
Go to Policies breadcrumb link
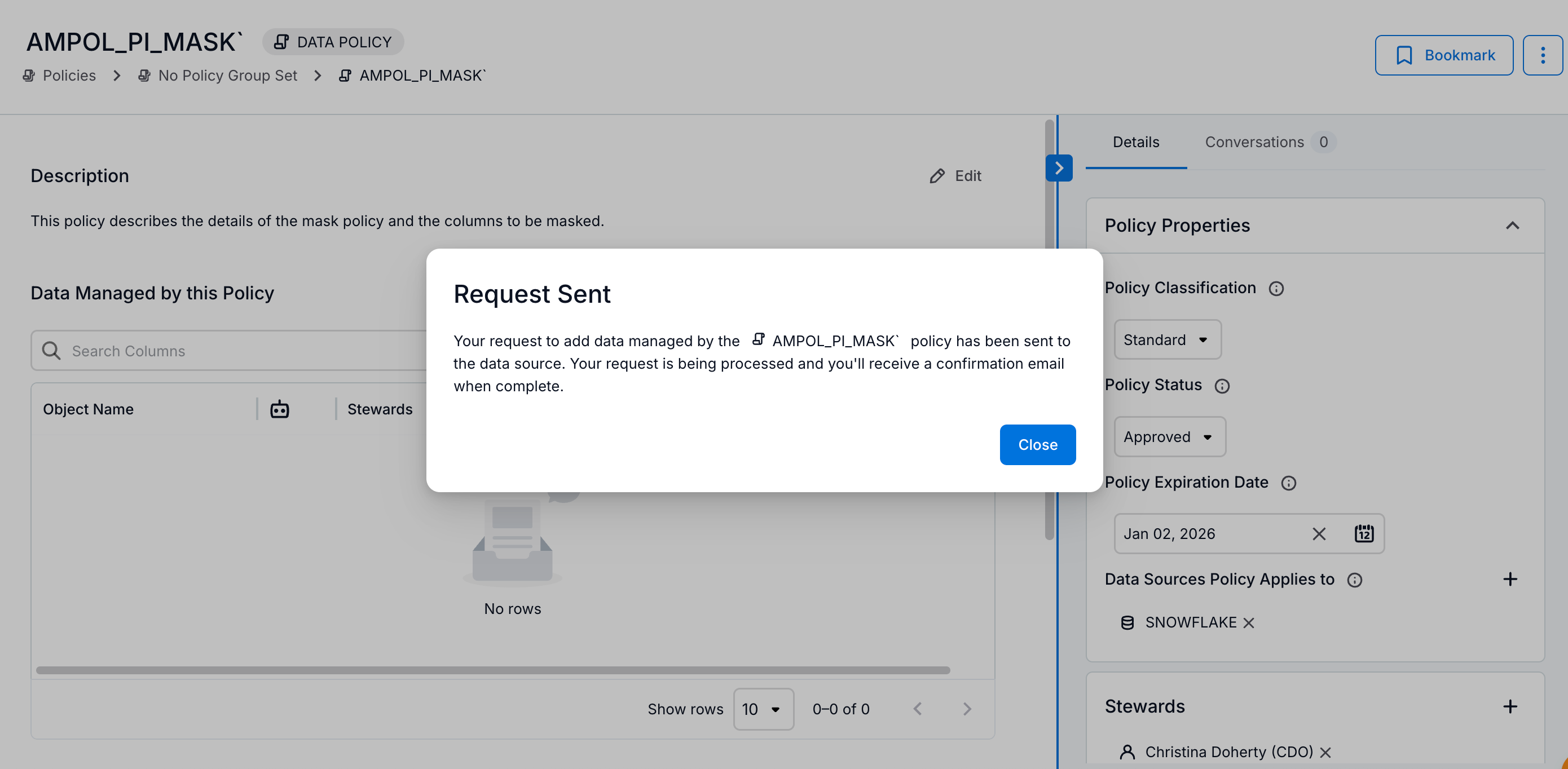pos(69,76)
